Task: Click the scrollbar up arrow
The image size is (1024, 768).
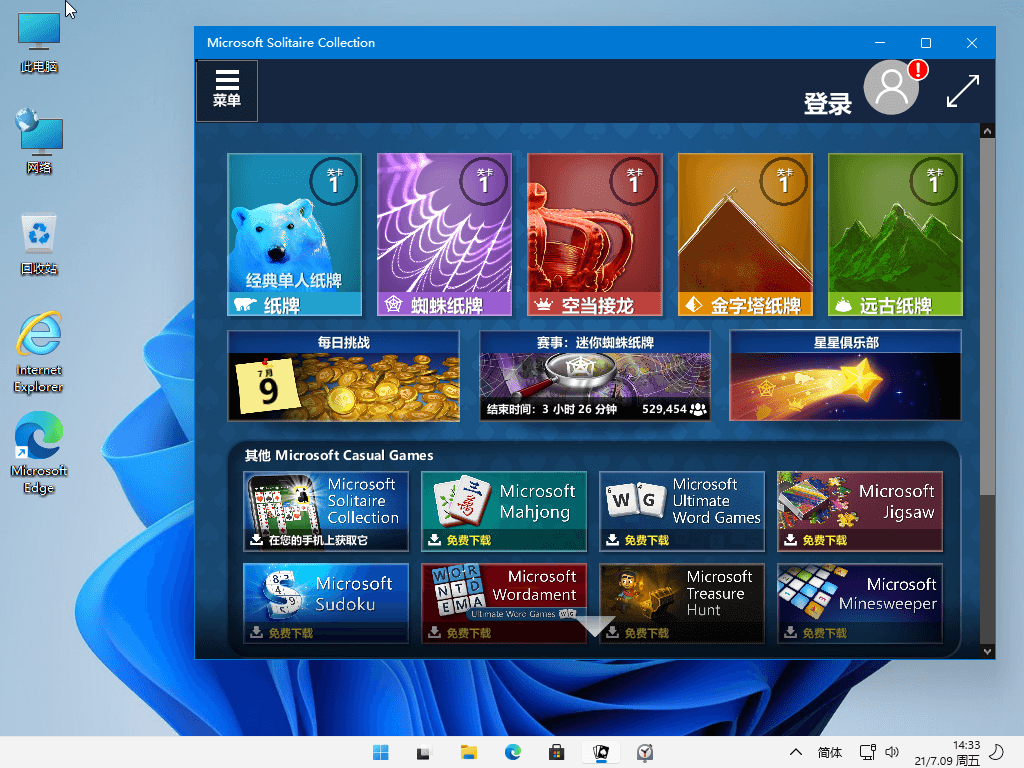Action: [x=987, y=129]
